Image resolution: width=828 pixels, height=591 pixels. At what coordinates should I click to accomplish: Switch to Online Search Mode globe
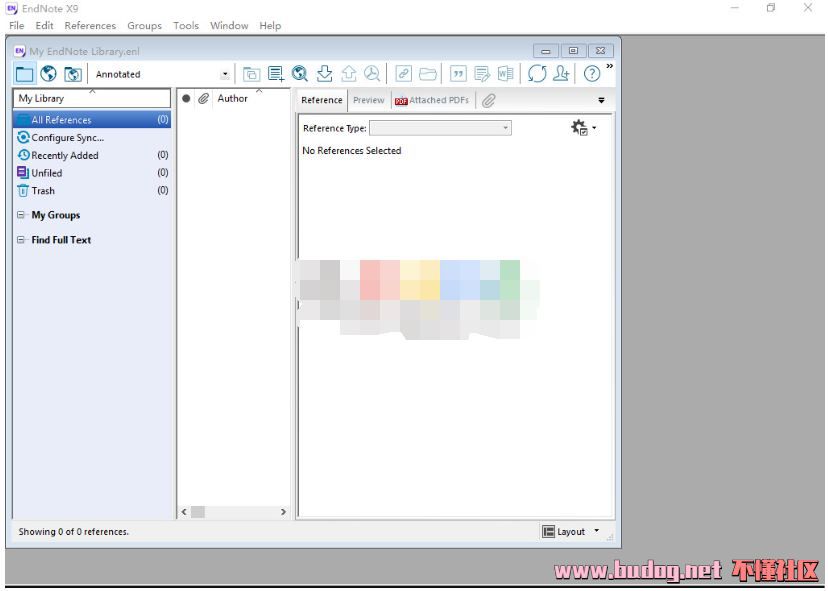pyautogui.click(x=49, y=74)
